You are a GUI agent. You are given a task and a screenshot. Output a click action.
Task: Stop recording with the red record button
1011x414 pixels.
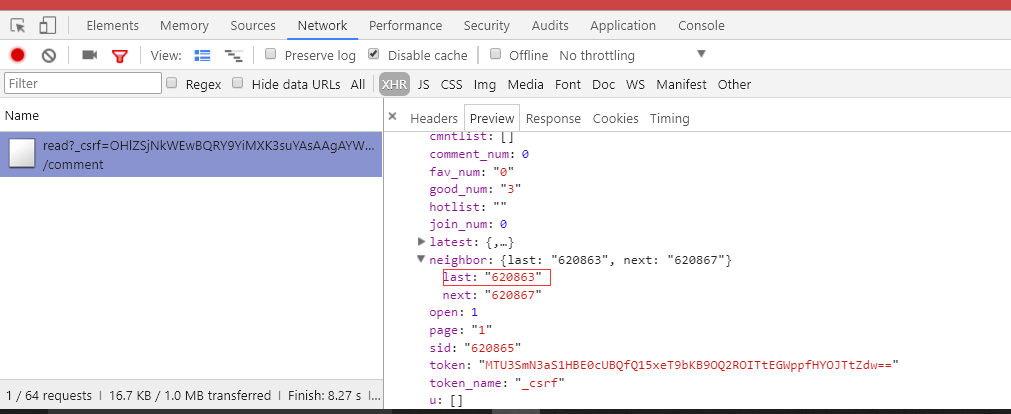pos(17,55)
